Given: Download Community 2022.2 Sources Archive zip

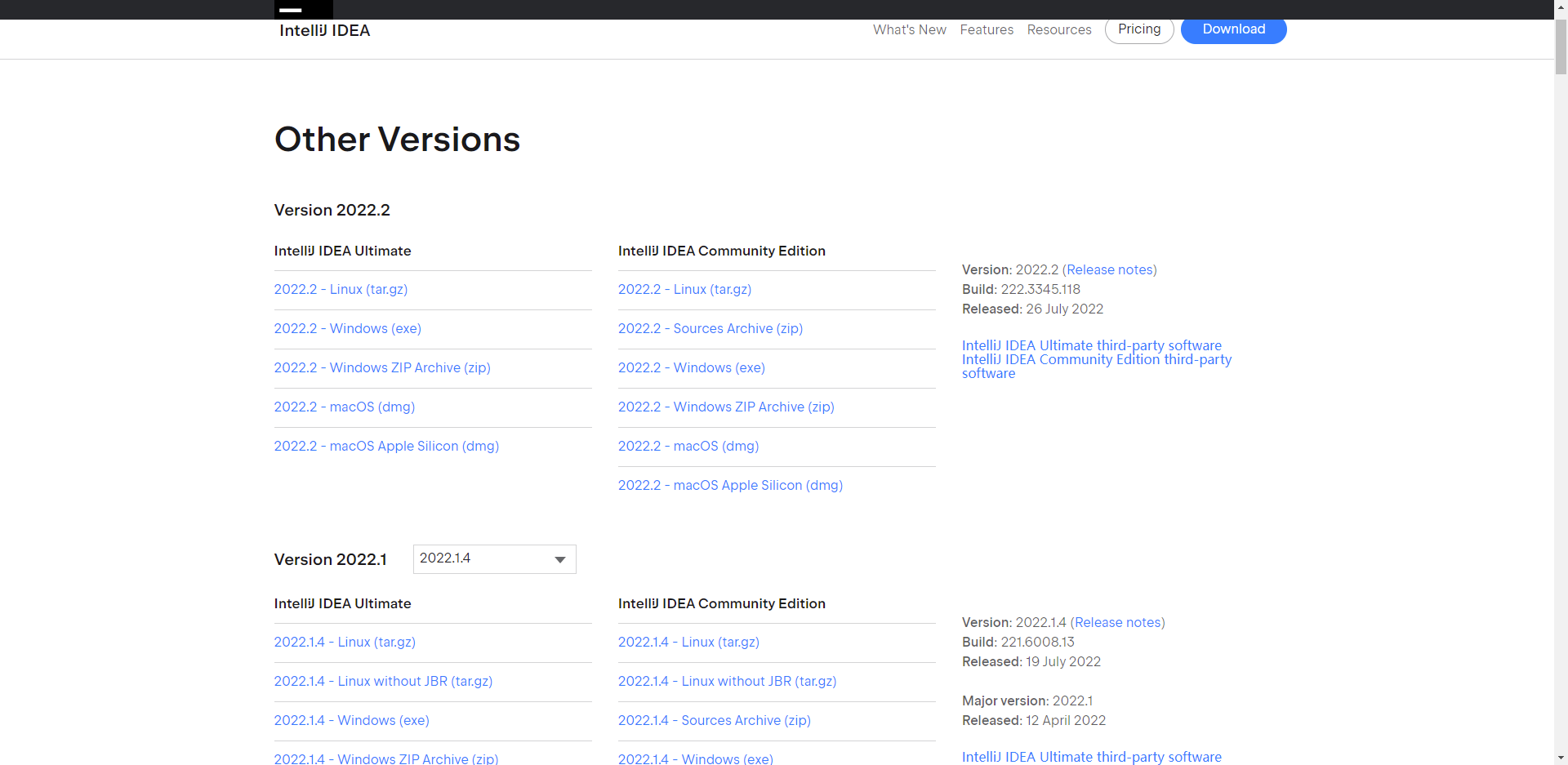Looking at the screenshot, I should coord(710,328).
